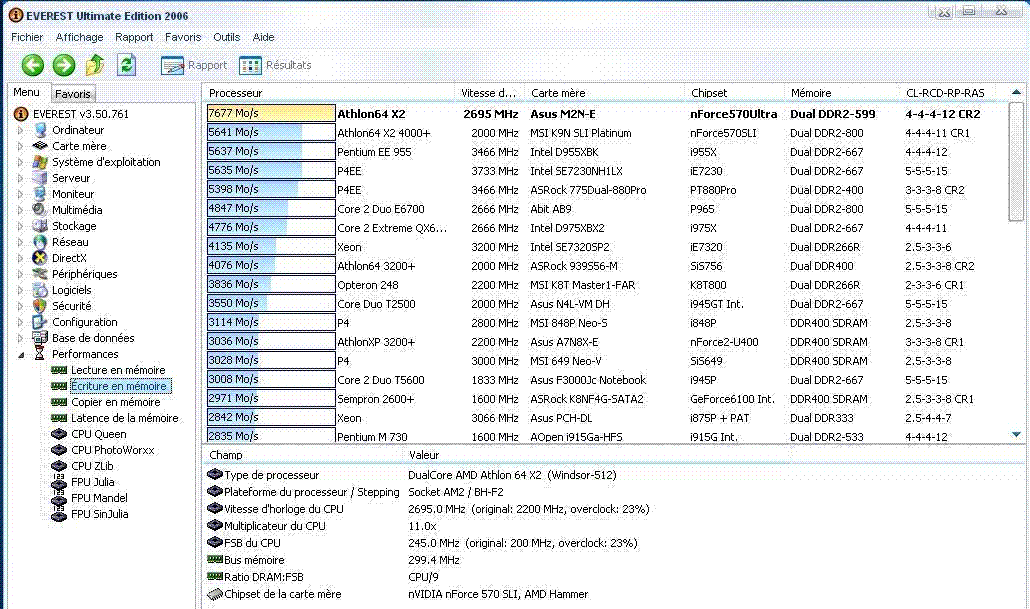Screen dimensions: 1030x609
Task: Sort by the Carte mère column header
Action: (x=605, y=93)
